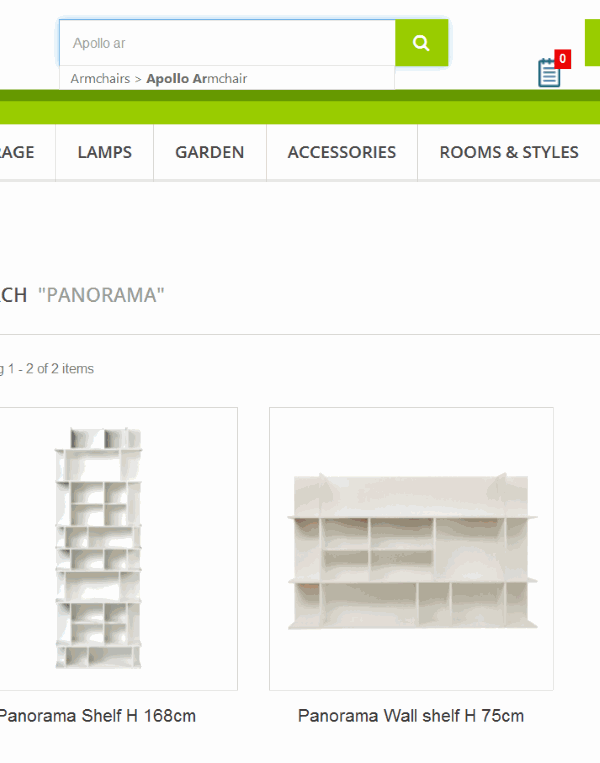Open the Panorama Wall shelf H 75cm link
The width and height of the screenshot is (600, 763).
pyautogui.click(x=411, y=716)
